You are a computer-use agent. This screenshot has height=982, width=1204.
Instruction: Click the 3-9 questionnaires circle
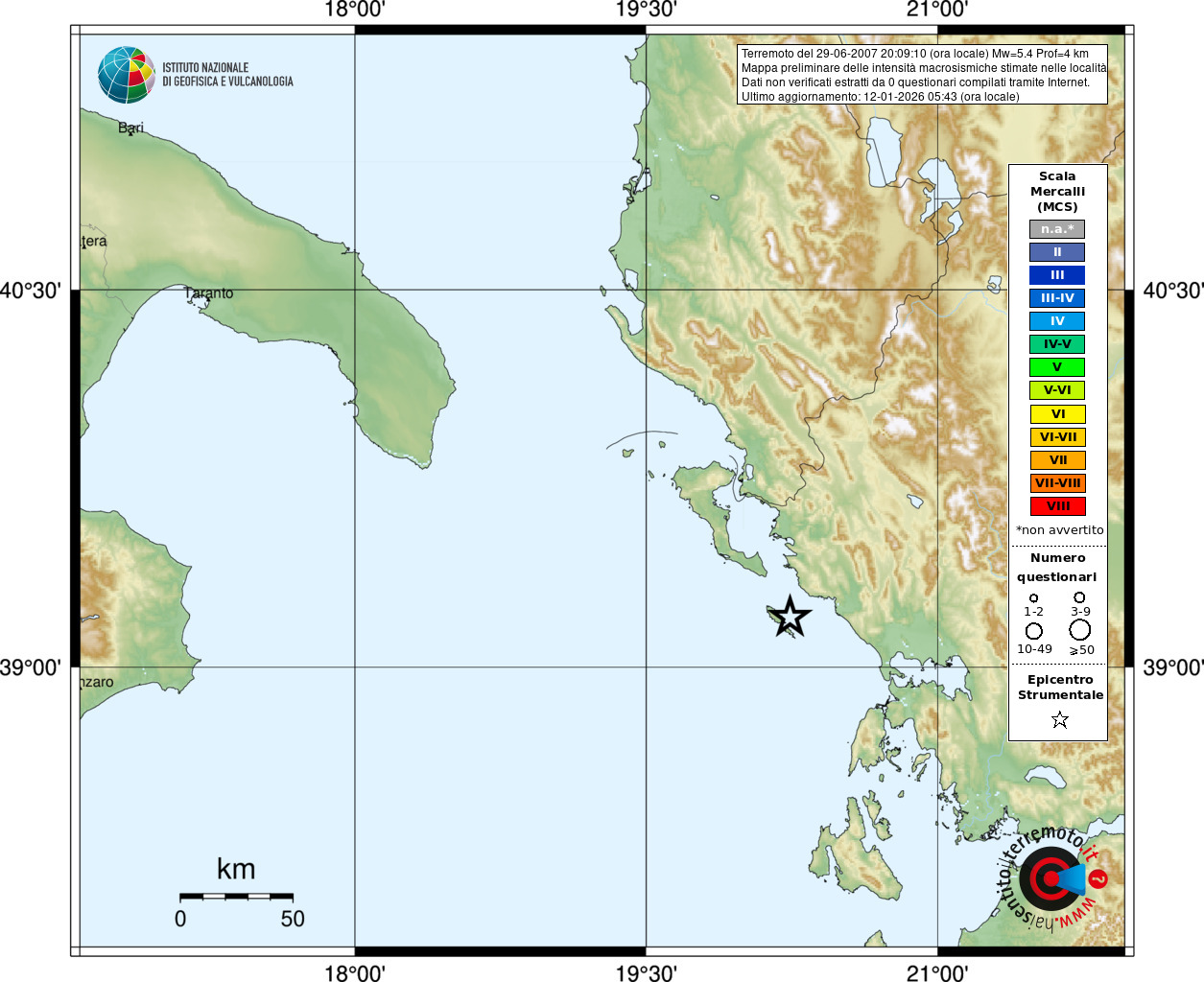pyautogui.click(x=1079, y=597)
